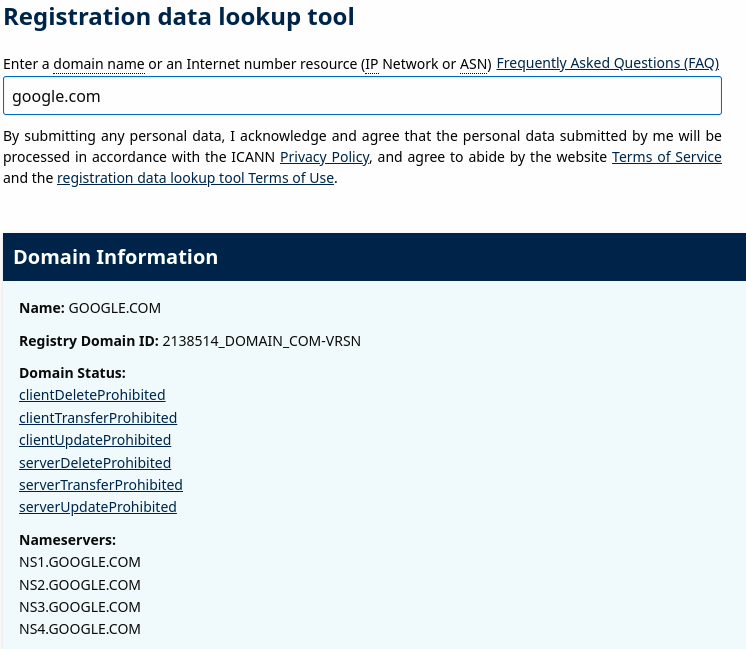Click the clientDeleteProhibited status link
This screenshot has width=746, height=649.
(x=92, y=395)
